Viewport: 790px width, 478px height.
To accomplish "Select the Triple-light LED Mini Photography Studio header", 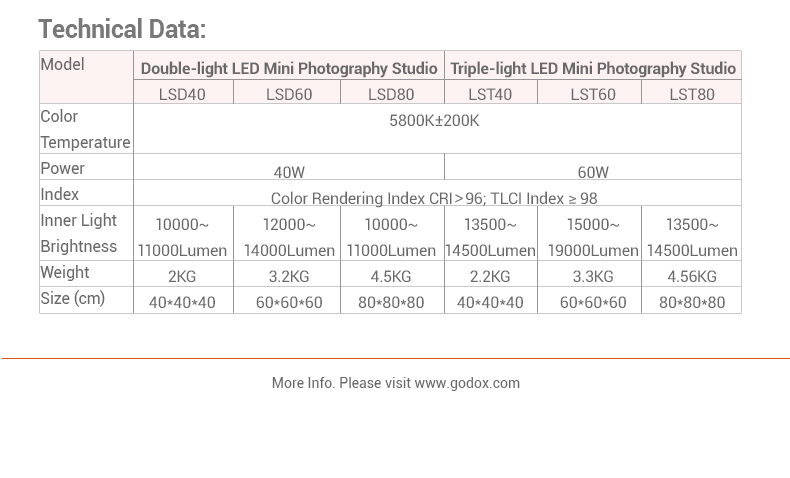I will click(x=593, y=69).
